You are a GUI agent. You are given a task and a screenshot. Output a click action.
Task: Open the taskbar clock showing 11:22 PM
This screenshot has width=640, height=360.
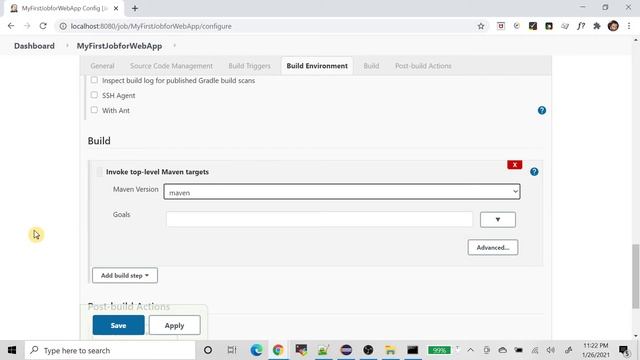pos(596,350)
